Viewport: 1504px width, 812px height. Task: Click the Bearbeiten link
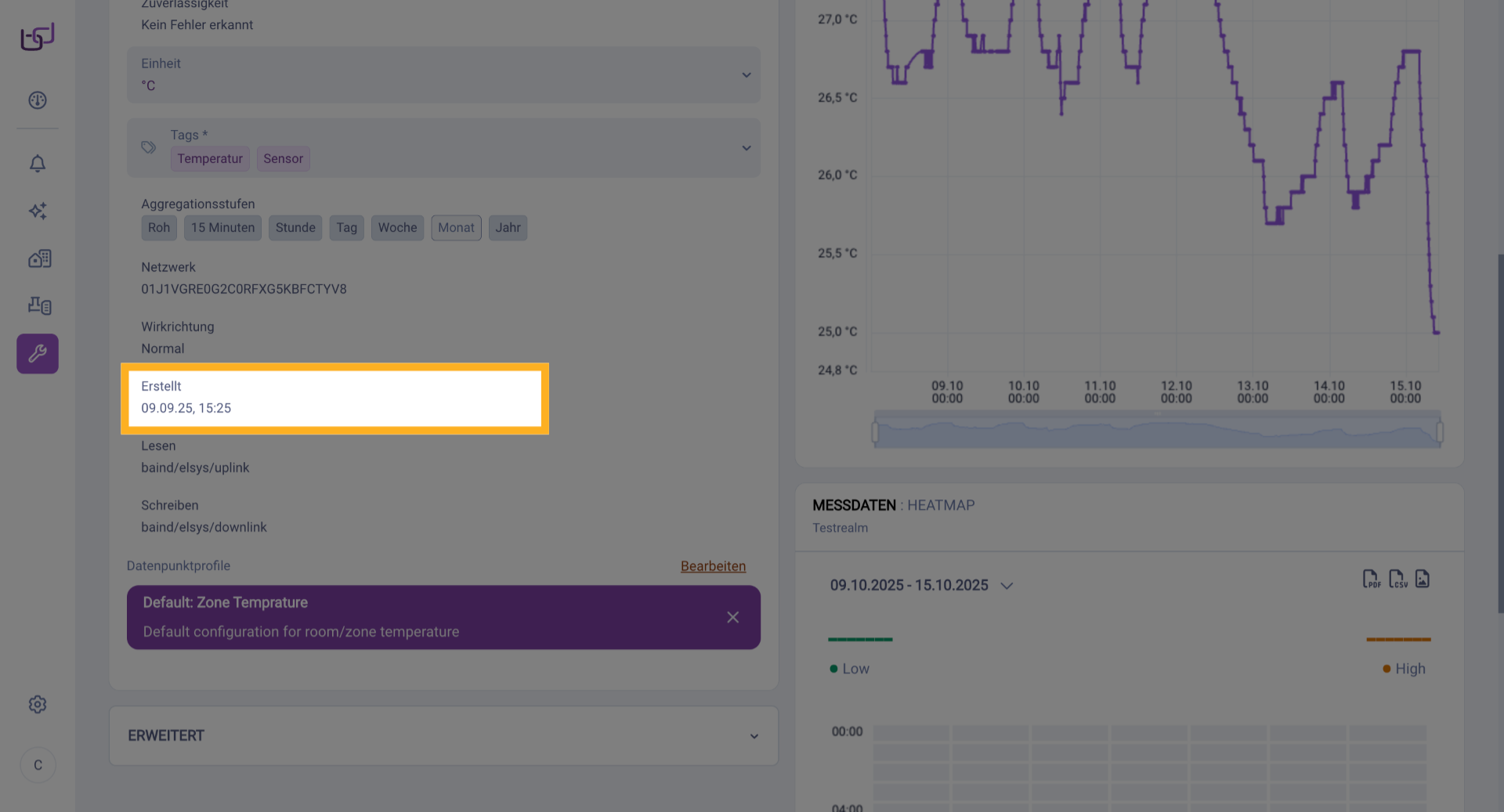[713, 566]
